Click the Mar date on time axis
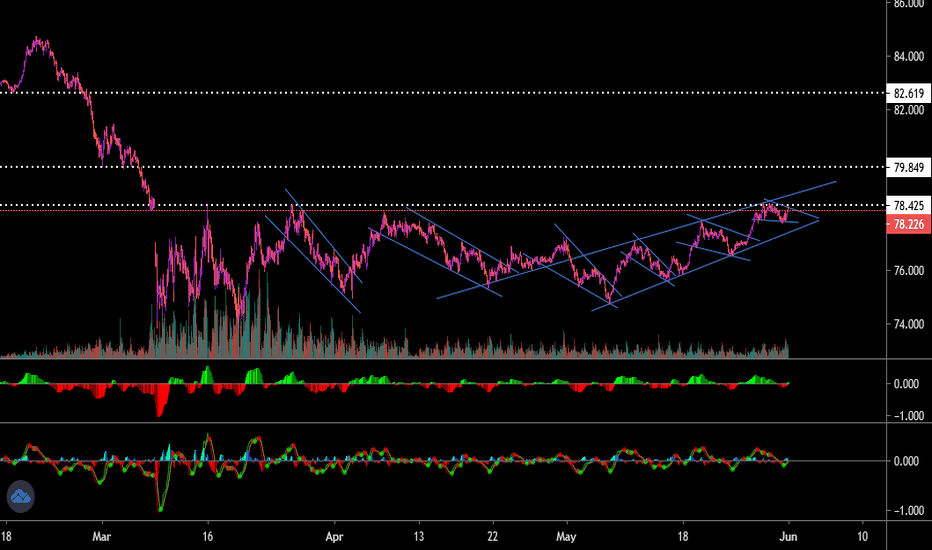This screenshot has height=550, width=932. tap(102, 536)
